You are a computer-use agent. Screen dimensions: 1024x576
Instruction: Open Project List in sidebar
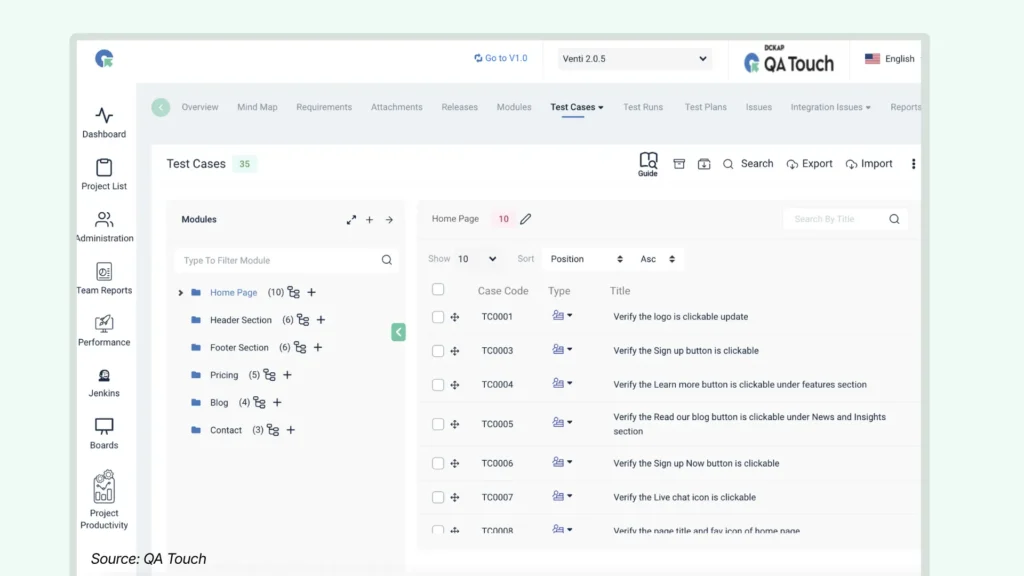(x=104, y=174)
